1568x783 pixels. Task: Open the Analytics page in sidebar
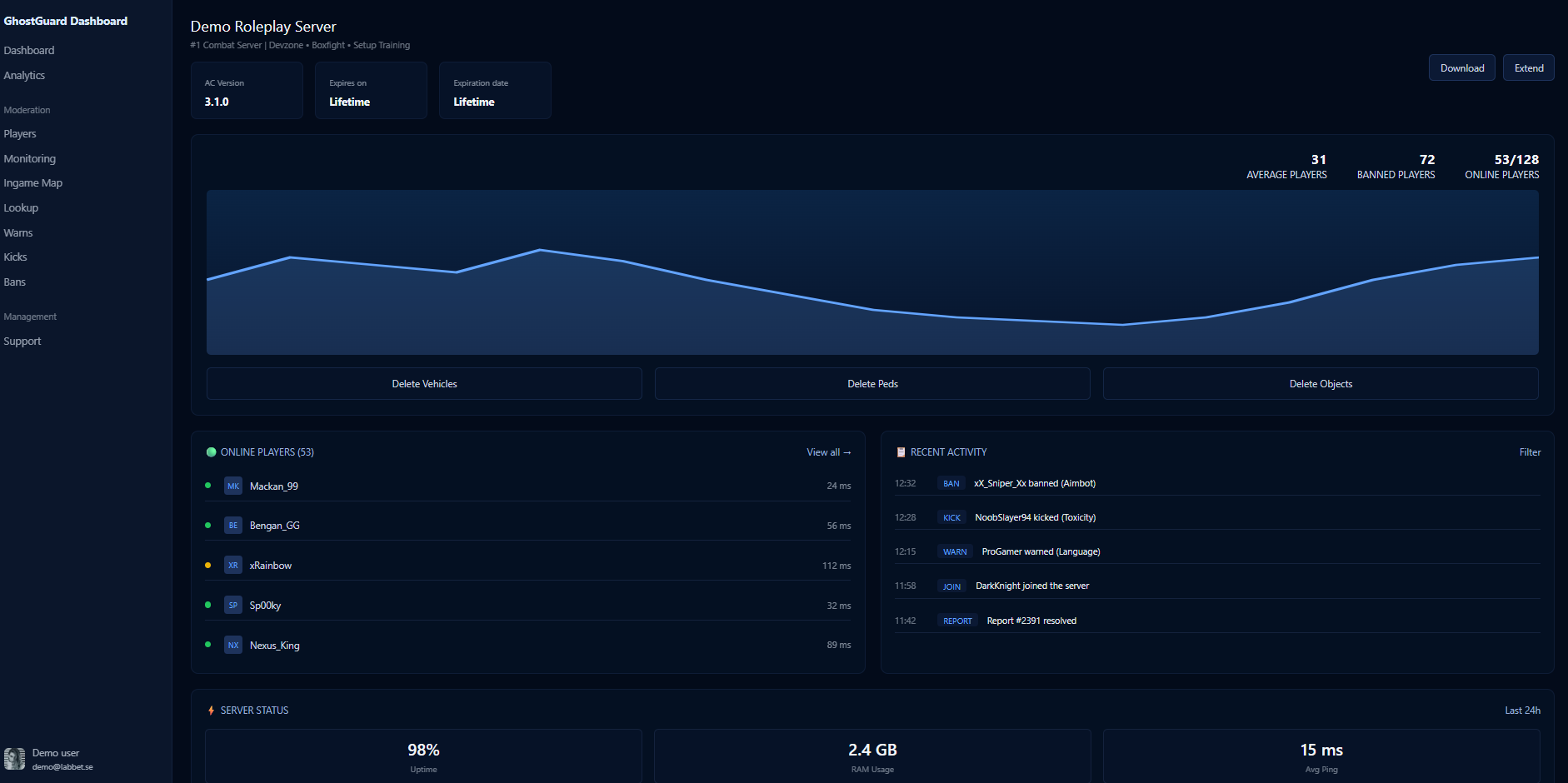coord(24,76)
